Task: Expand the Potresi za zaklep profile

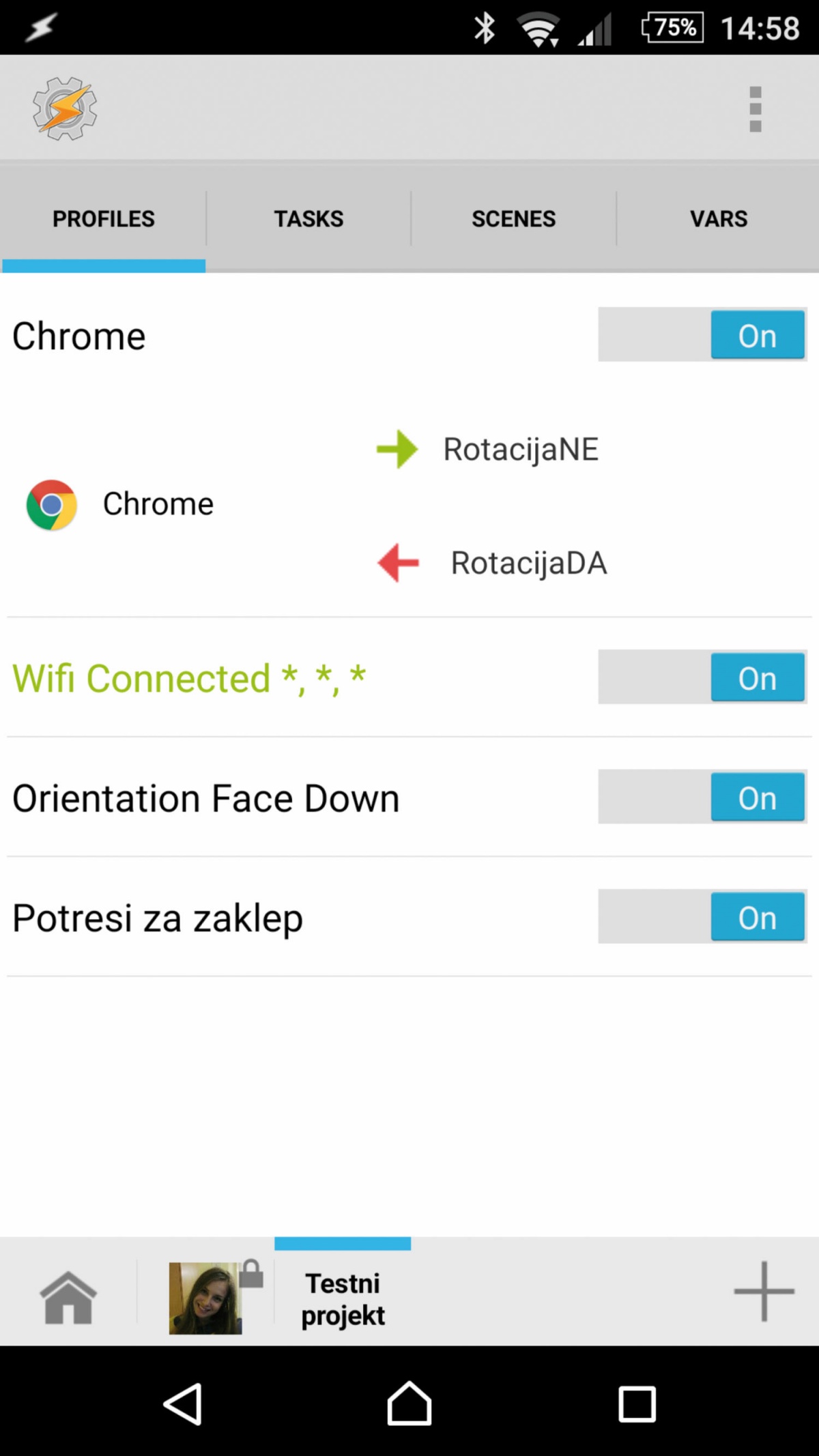Action: coord(158,918)
